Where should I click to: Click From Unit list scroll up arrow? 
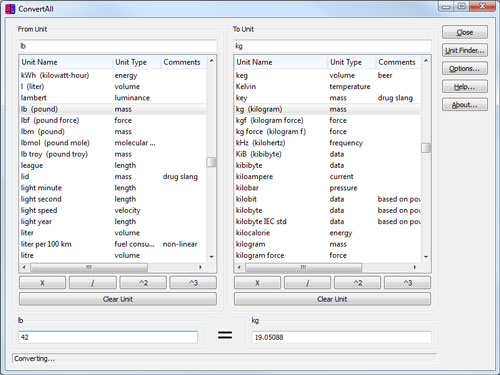tap(211, 61)
